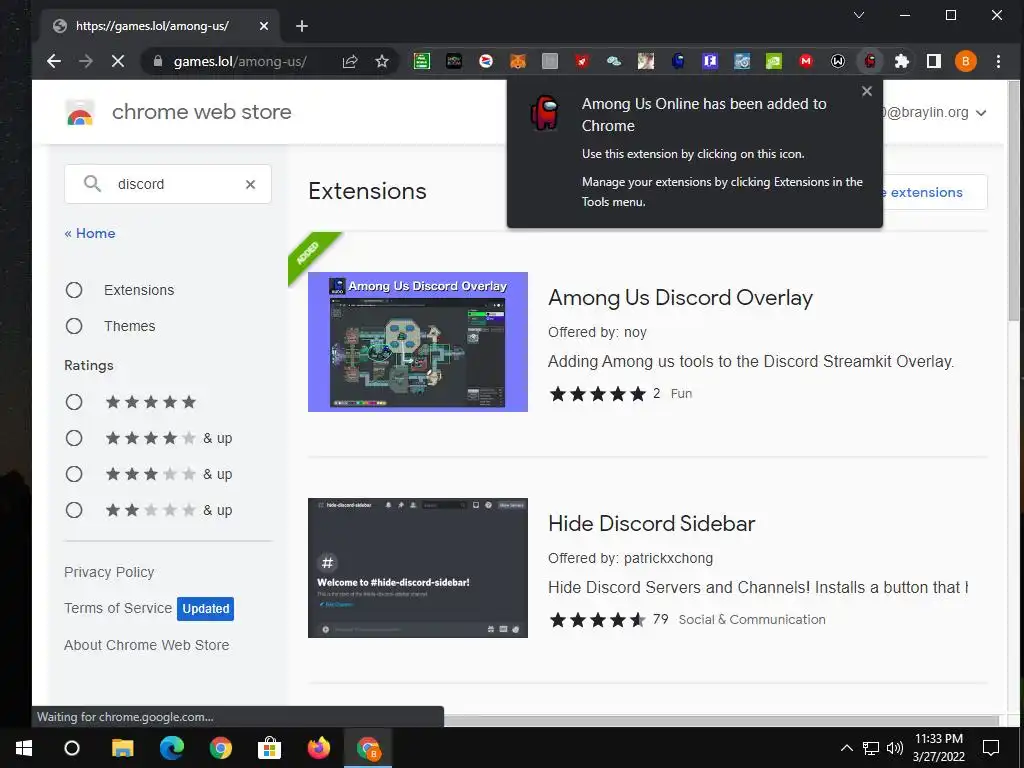The image size is (1024, 768).
Task: Open the Terms of Service link
Action: click(118, 609)
